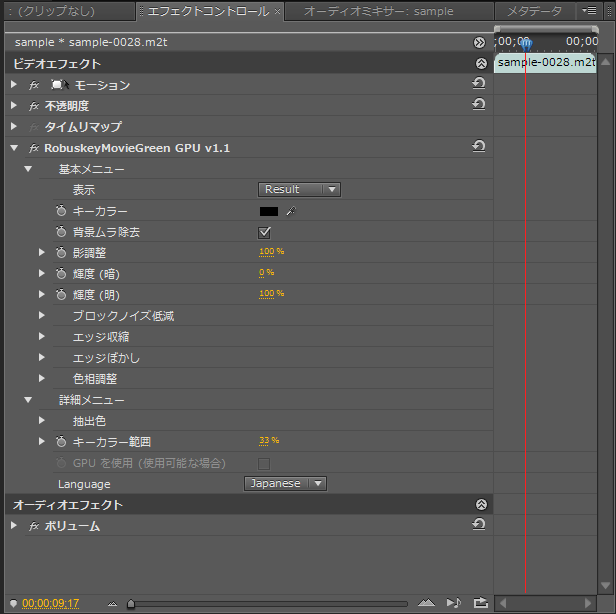
Task: Expand the ブロックノイズ低減 group
Action: (41, 315)
